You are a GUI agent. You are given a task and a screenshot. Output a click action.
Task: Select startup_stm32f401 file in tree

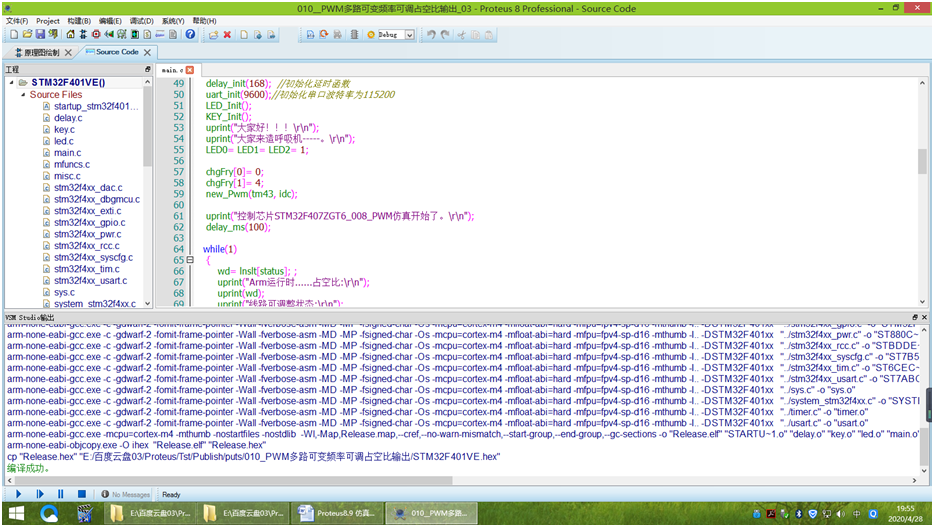coord(95,106)
